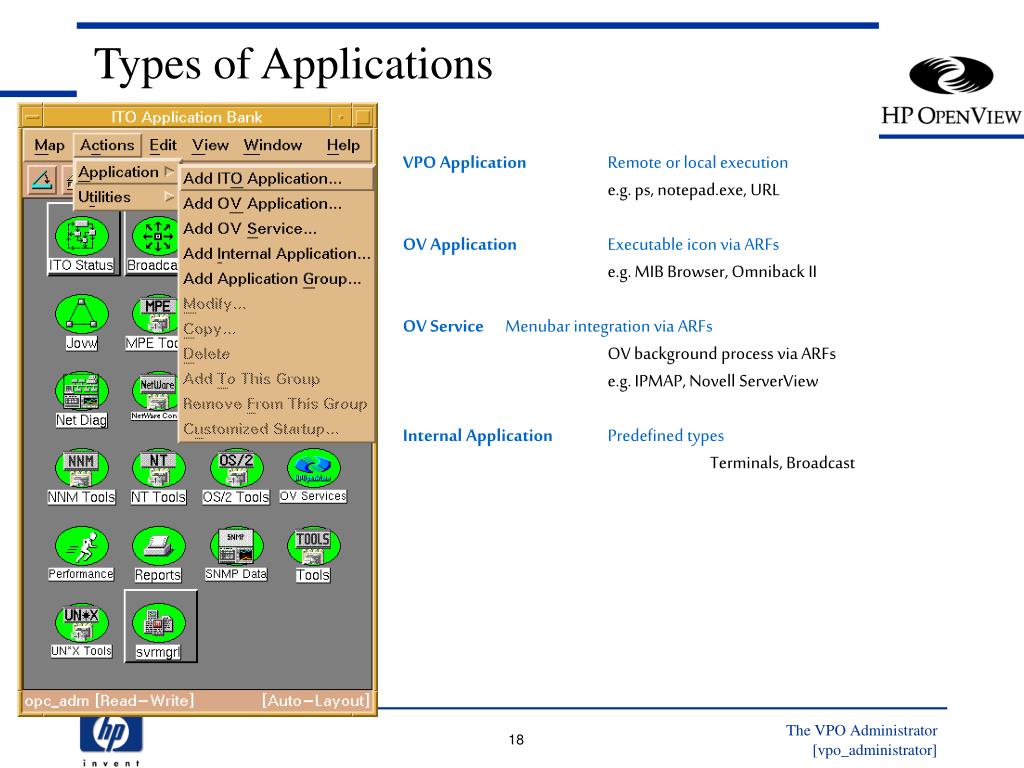Click the triangle toolbar button below Map
Viewport: 1024px width, 768px height.
(42, 180)
